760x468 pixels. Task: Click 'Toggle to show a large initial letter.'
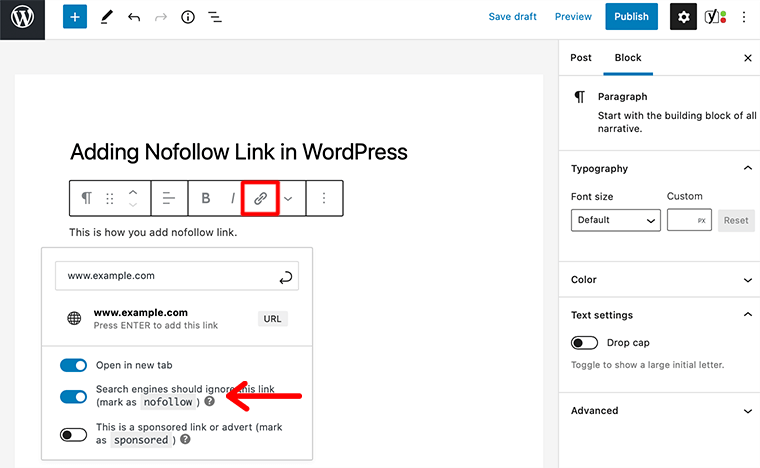(647, 365)
